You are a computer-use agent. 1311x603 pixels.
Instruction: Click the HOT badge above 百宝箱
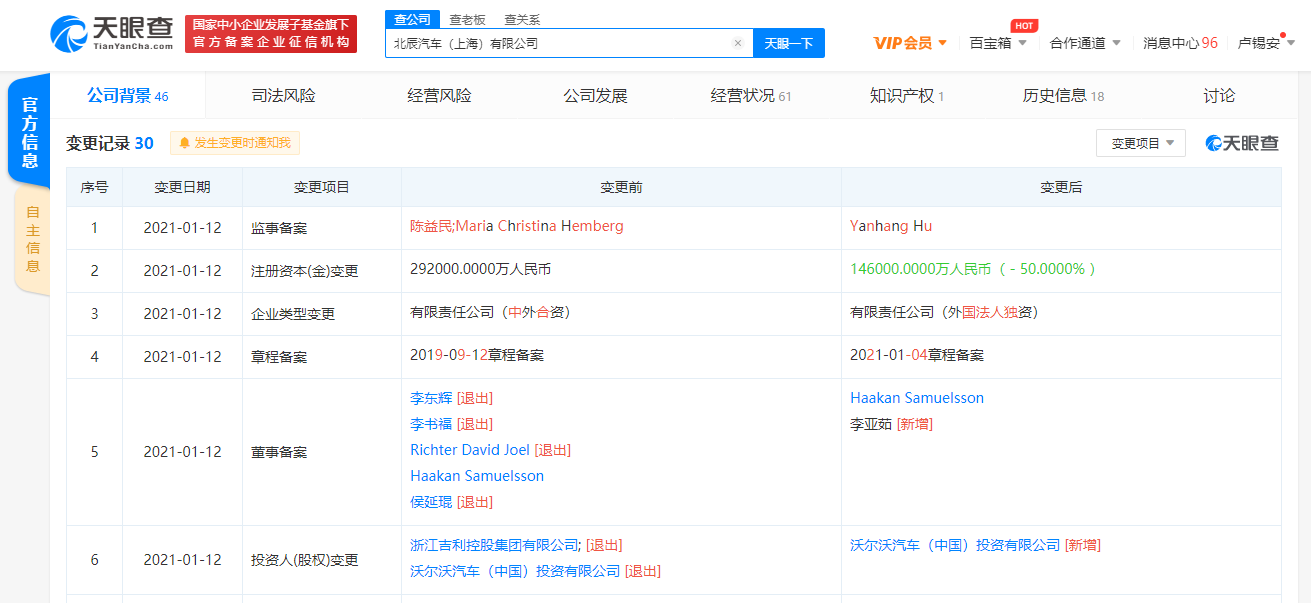[1023, 26]
